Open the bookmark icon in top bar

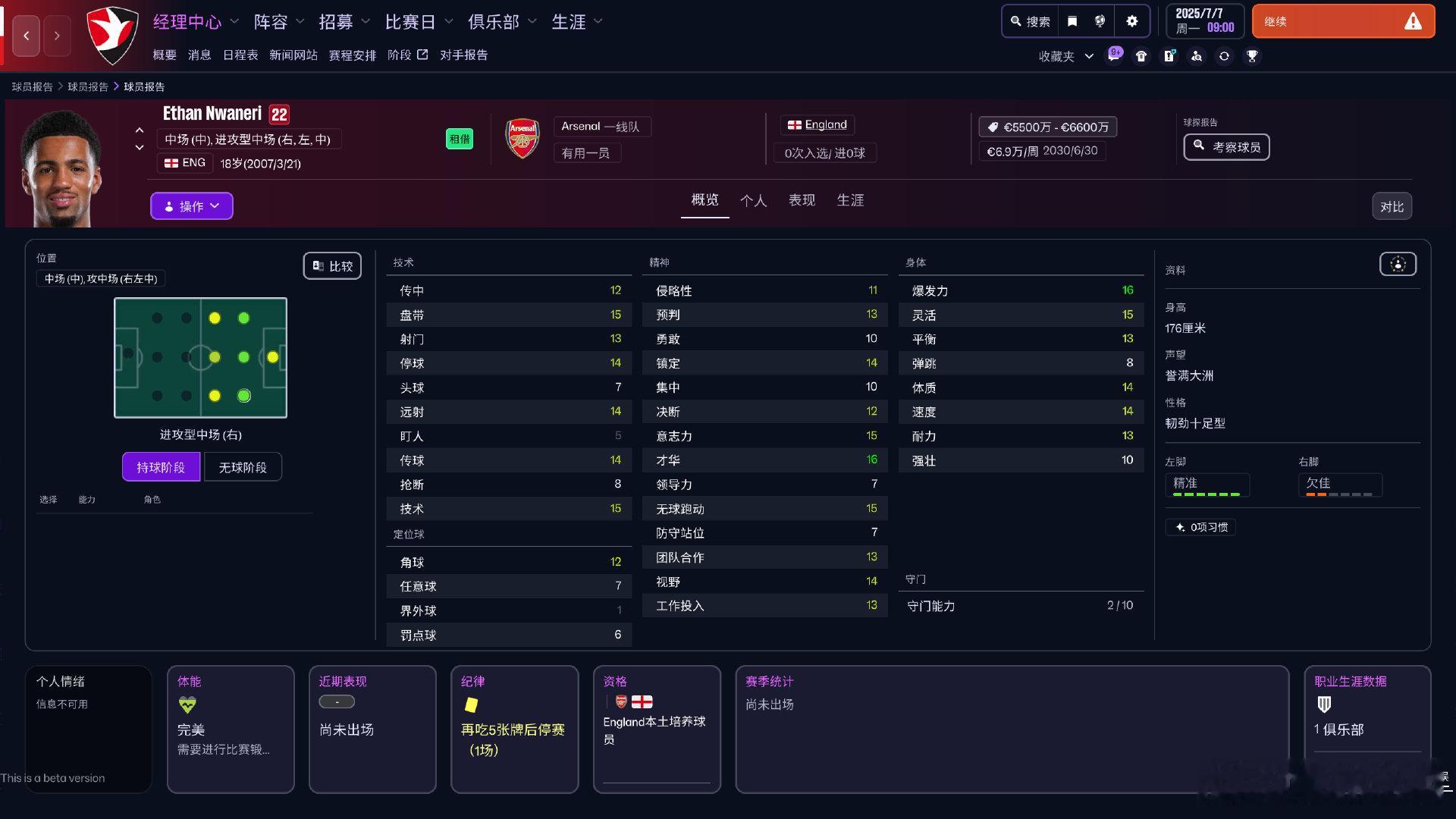point(1072,21)
